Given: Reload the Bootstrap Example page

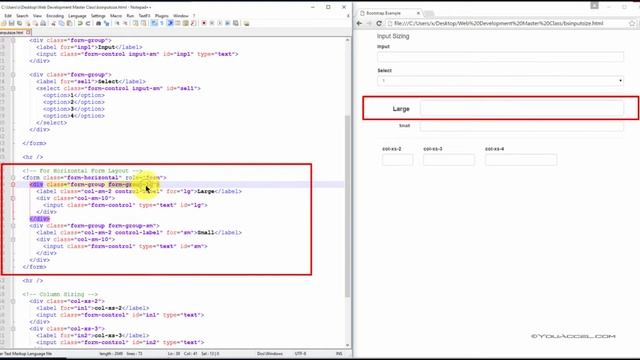Looking at the screenshot, I should [379, 23].
